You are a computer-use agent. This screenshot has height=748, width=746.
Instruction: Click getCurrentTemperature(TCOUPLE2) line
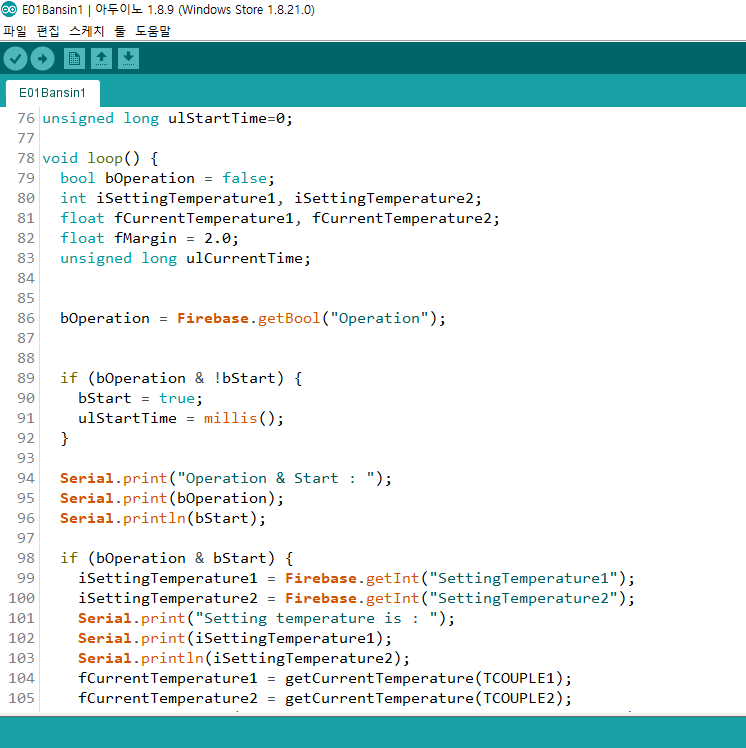click(x=325, y=698)
